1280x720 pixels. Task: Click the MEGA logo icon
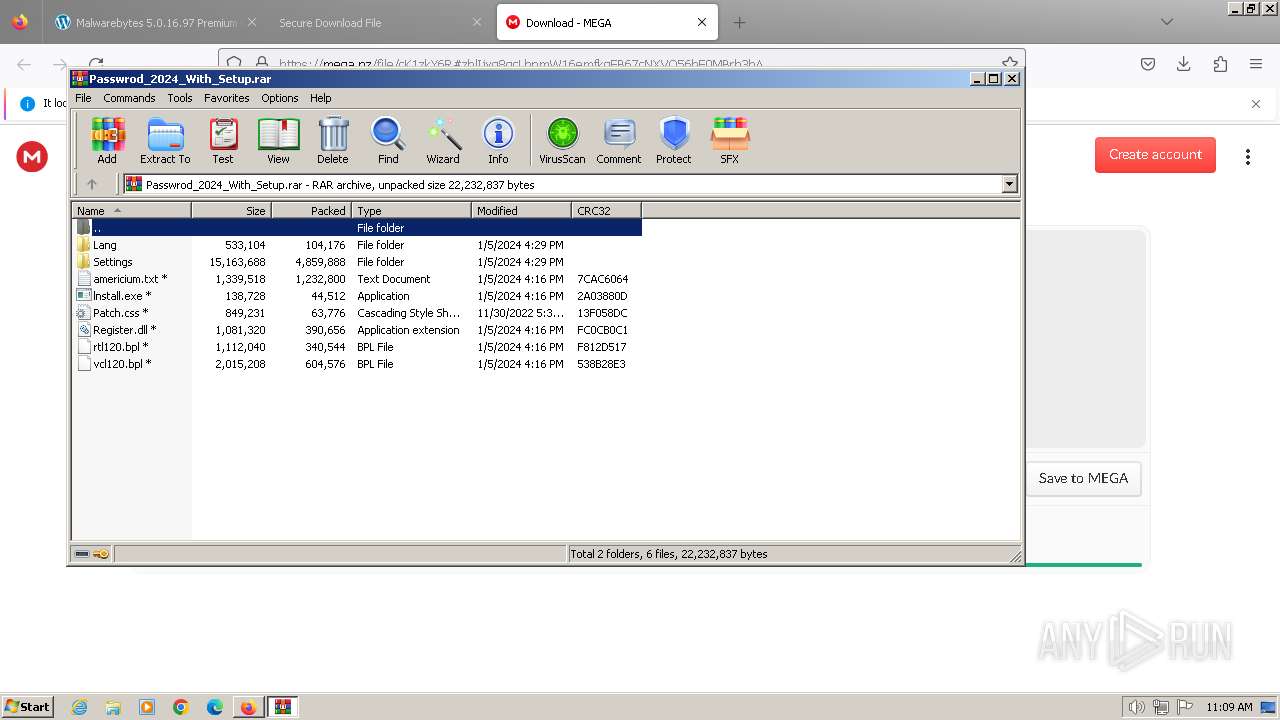pos(32,156)
